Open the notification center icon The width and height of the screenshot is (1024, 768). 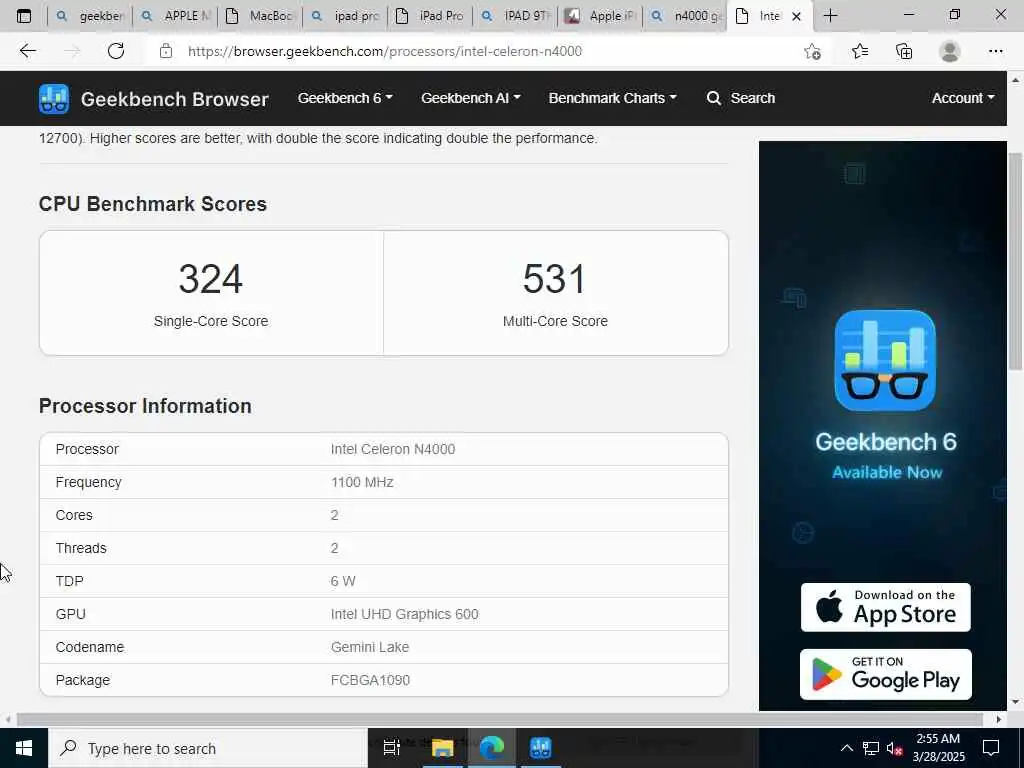tap(991, 748)
